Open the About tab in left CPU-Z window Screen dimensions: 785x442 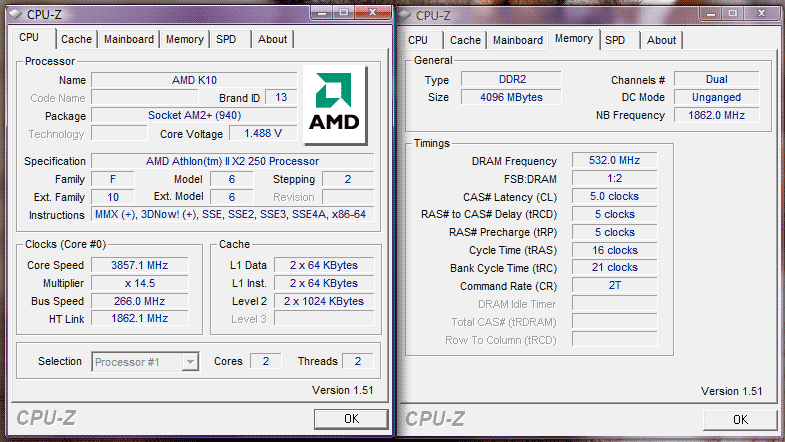click(x=272, y=39)
